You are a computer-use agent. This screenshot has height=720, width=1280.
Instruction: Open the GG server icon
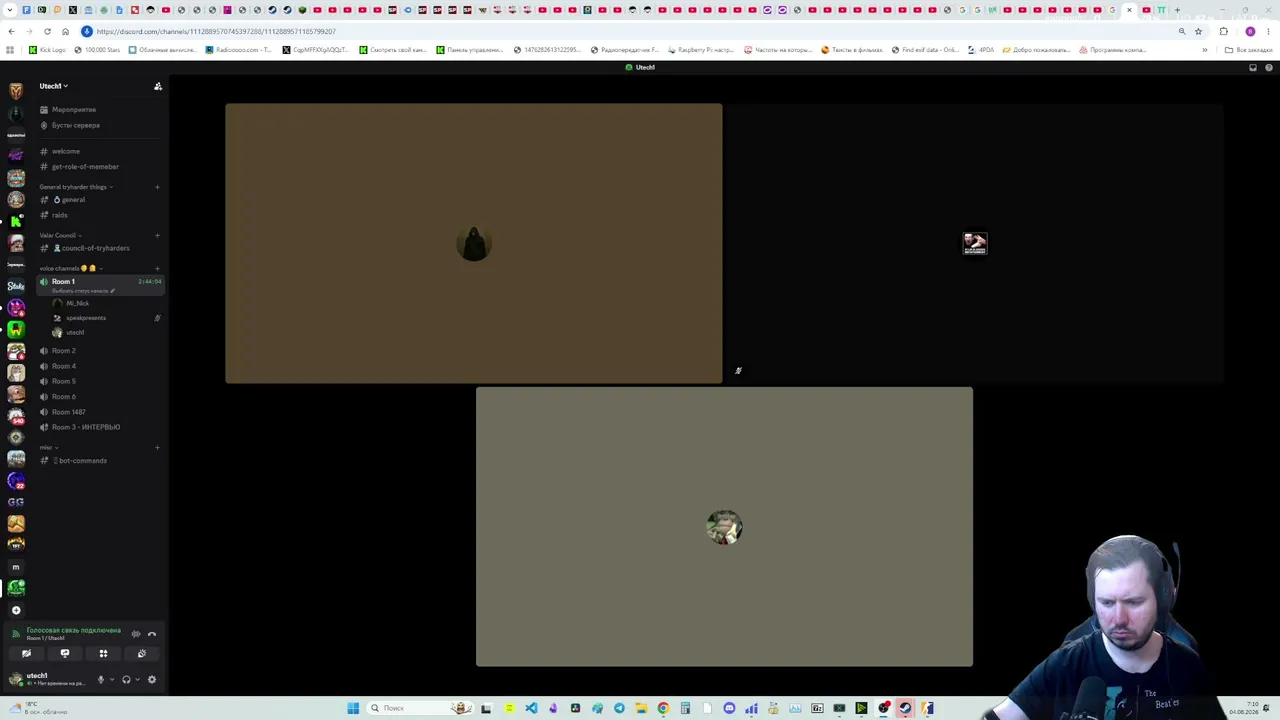click(16, 502)
